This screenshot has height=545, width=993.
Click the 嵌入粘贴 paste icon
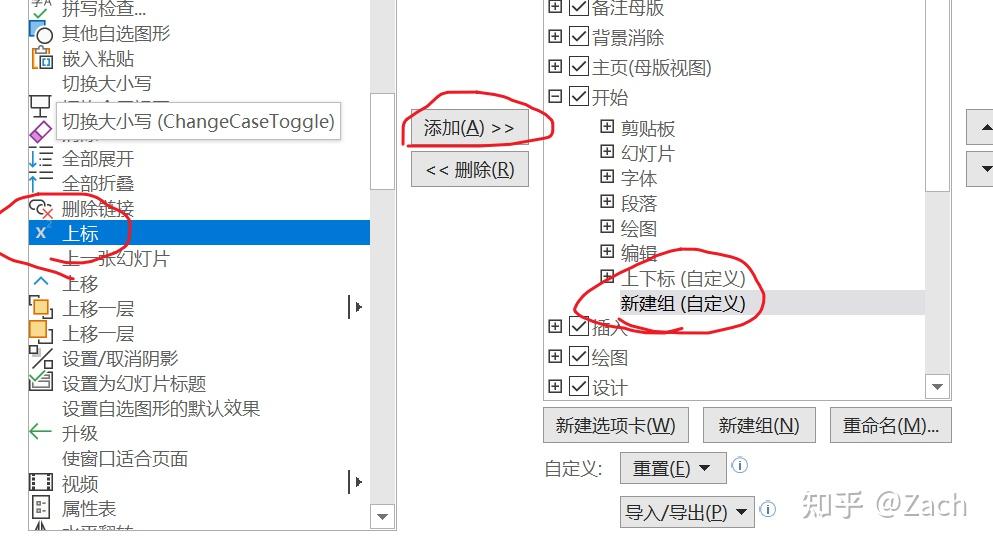pos(42,58)
